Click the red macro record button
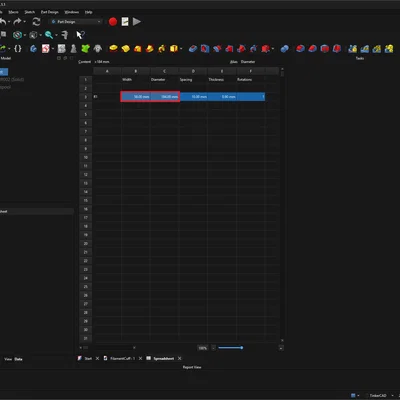 click(x=113, y=22)
